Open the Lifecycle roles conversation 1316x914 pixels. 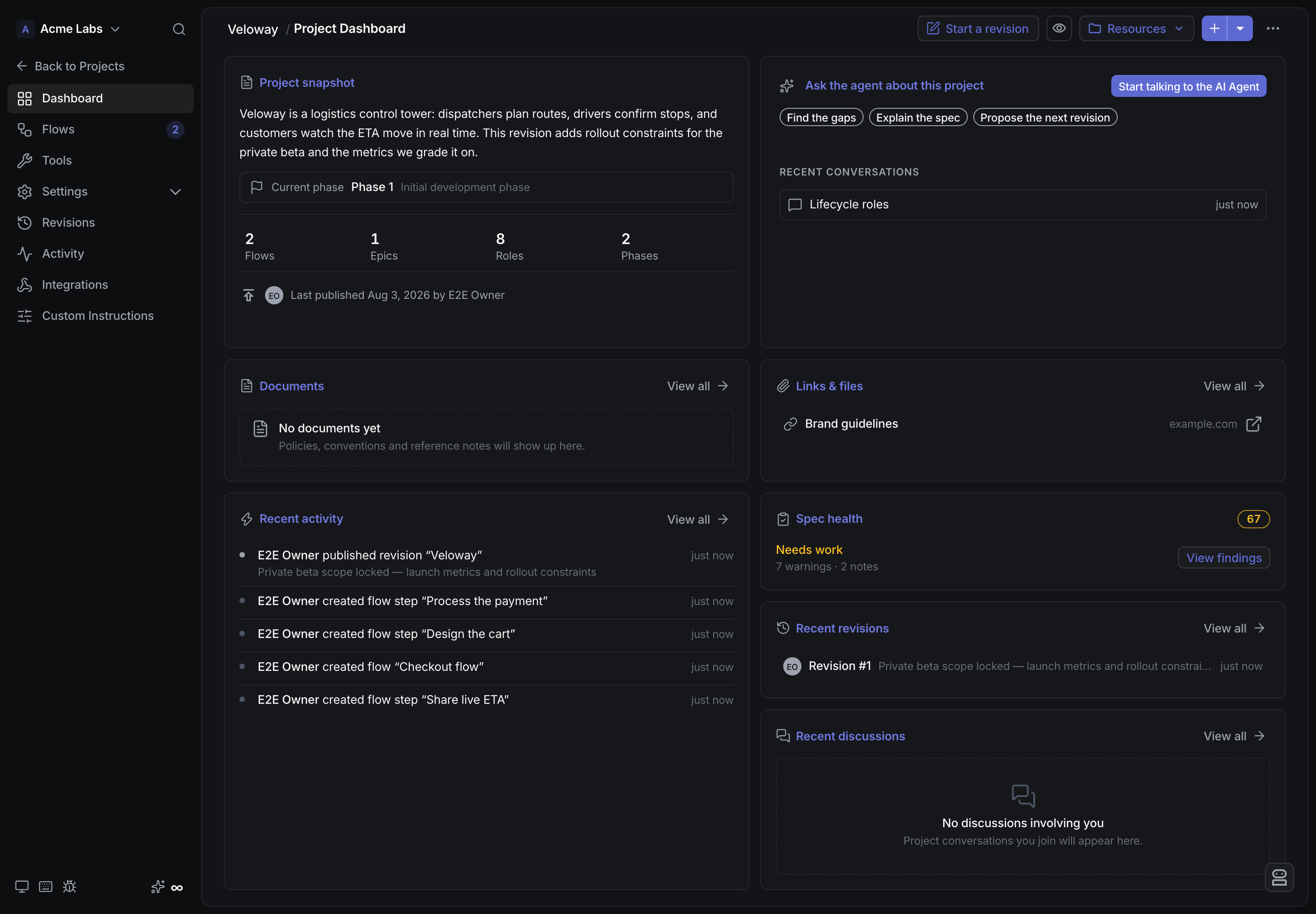(x=1022, y=204)
